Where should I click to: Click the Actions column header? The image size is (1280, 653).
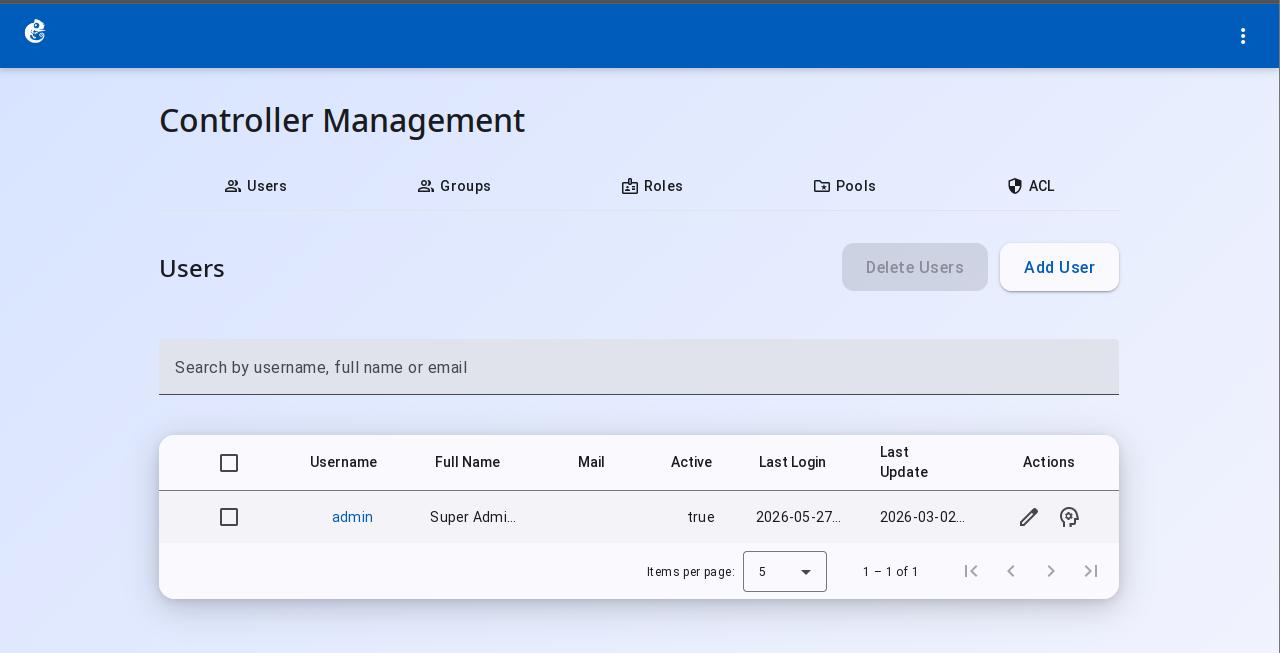1048,462
